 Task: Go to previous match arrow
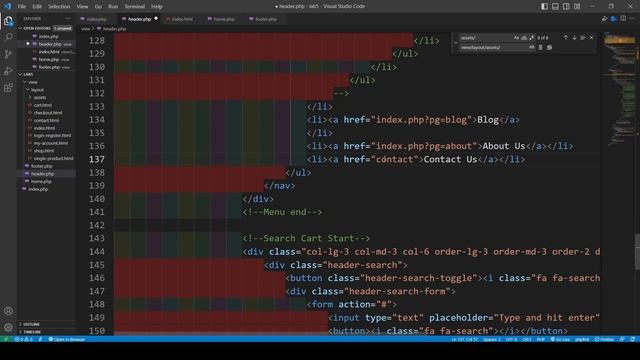pyautogui.click(x=566, y=38)
